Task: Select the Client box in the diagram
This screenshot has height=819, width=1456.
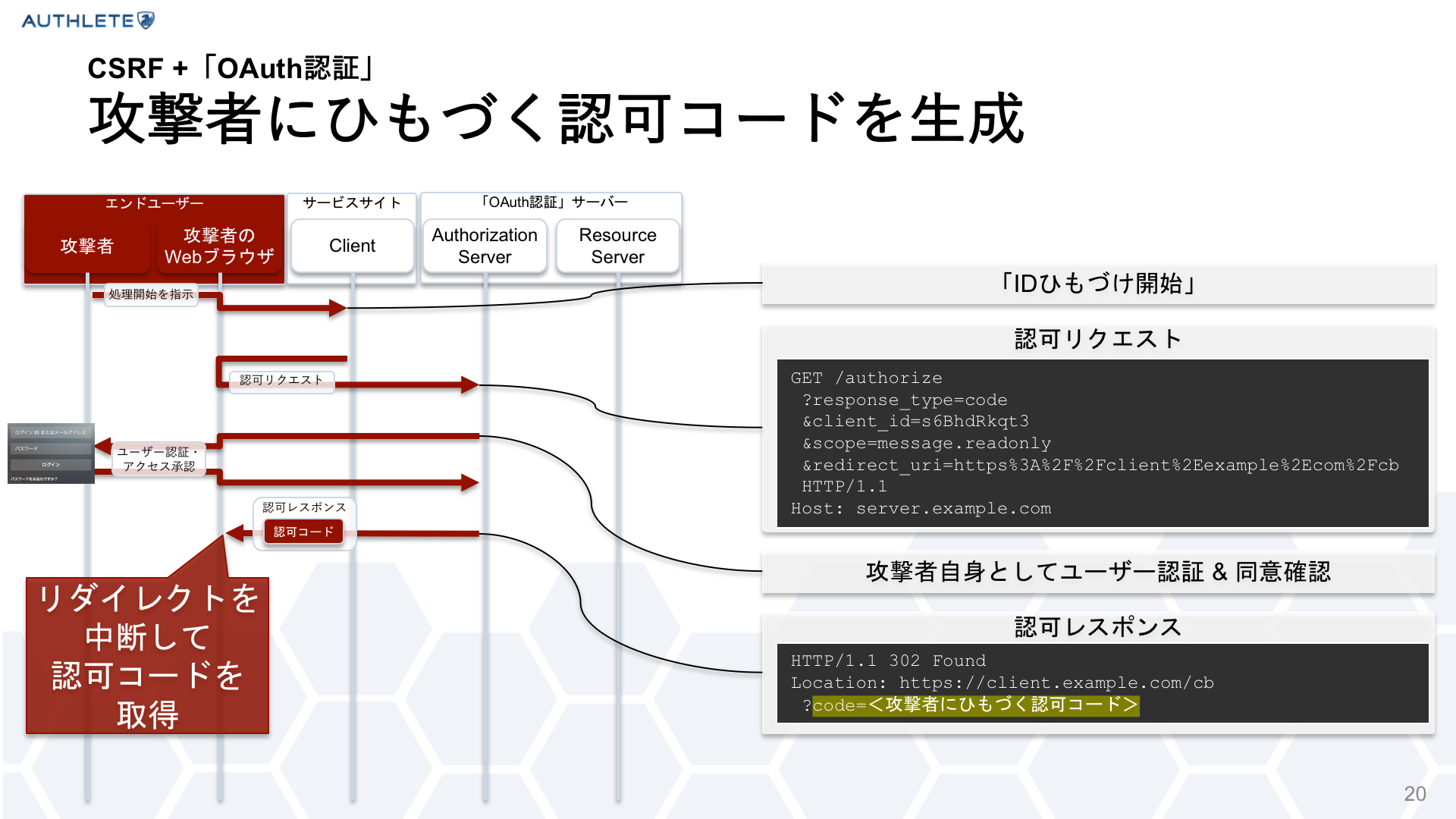Action: pyautogui.click(x=352, y=246)
